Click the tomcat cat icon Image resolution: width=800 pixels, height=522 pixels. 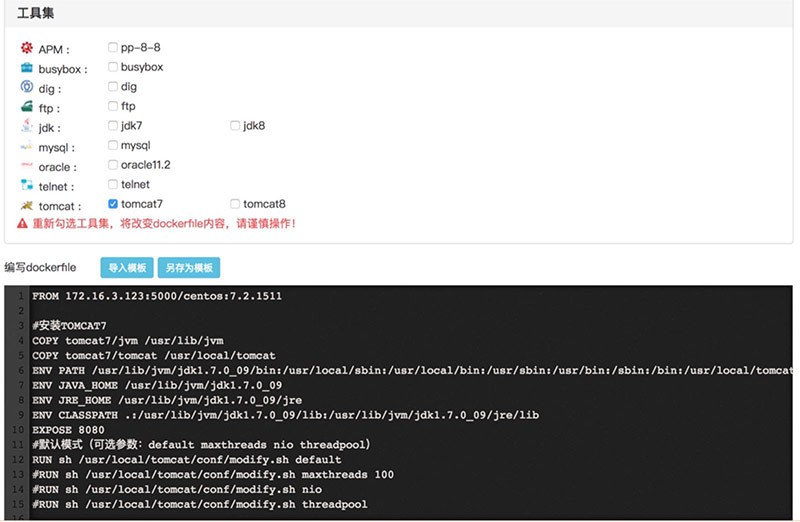coord(27,205)
